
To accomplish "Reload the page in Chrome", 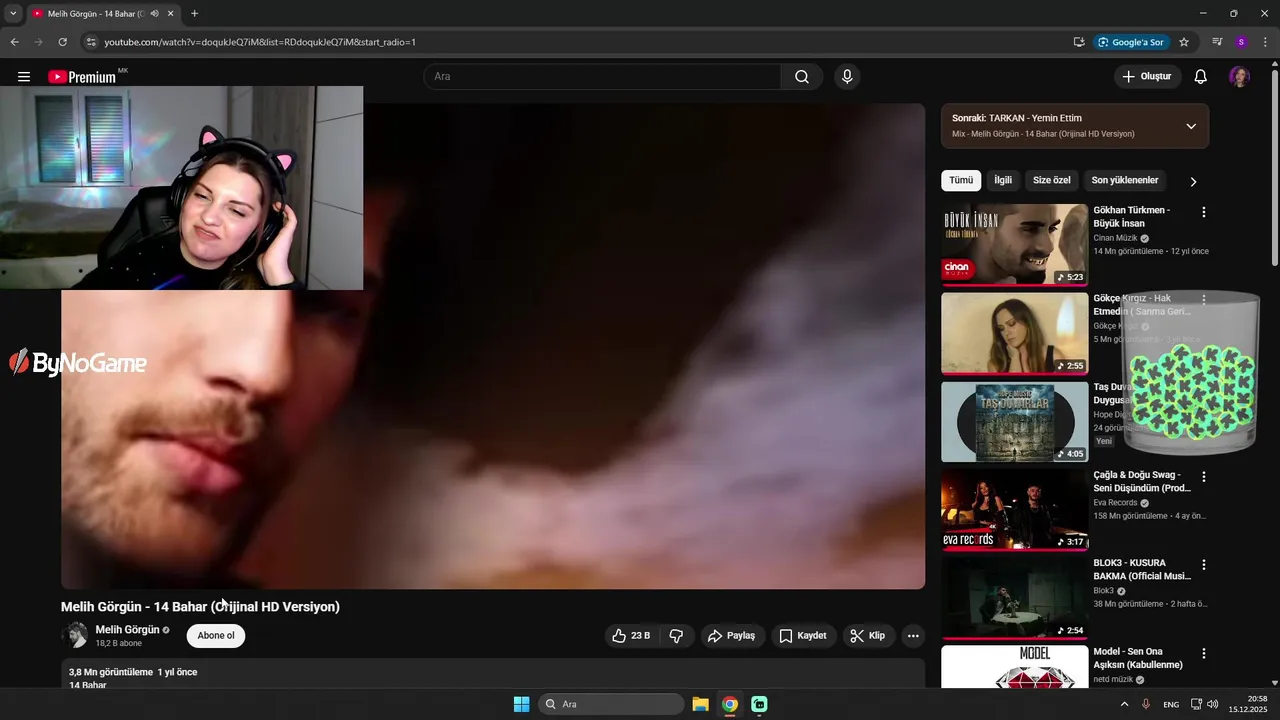I will point(62,42).
